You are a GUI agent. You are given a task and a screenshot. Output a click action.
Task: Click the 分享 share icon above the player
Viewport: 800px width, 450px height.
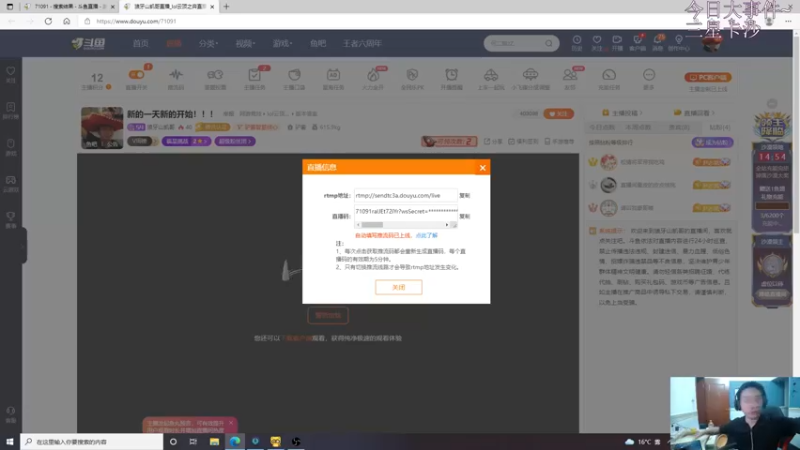[x=494, y=141]
